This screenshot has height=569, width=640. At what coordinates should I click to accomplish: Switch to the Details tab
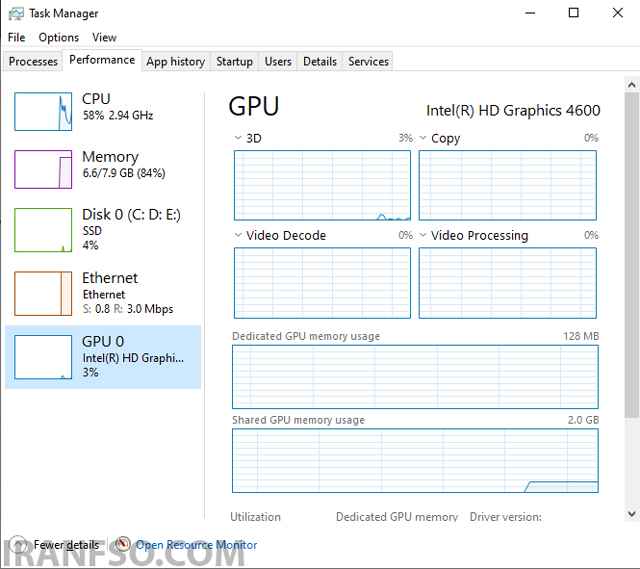tap(320, 61)
